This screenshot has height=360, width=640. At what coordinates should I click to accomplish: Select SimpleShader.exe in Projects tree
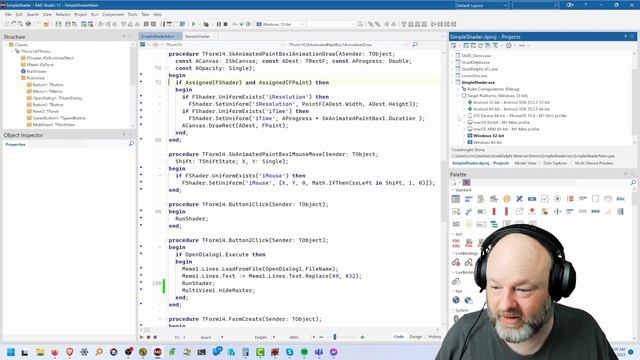coord(478,82)
